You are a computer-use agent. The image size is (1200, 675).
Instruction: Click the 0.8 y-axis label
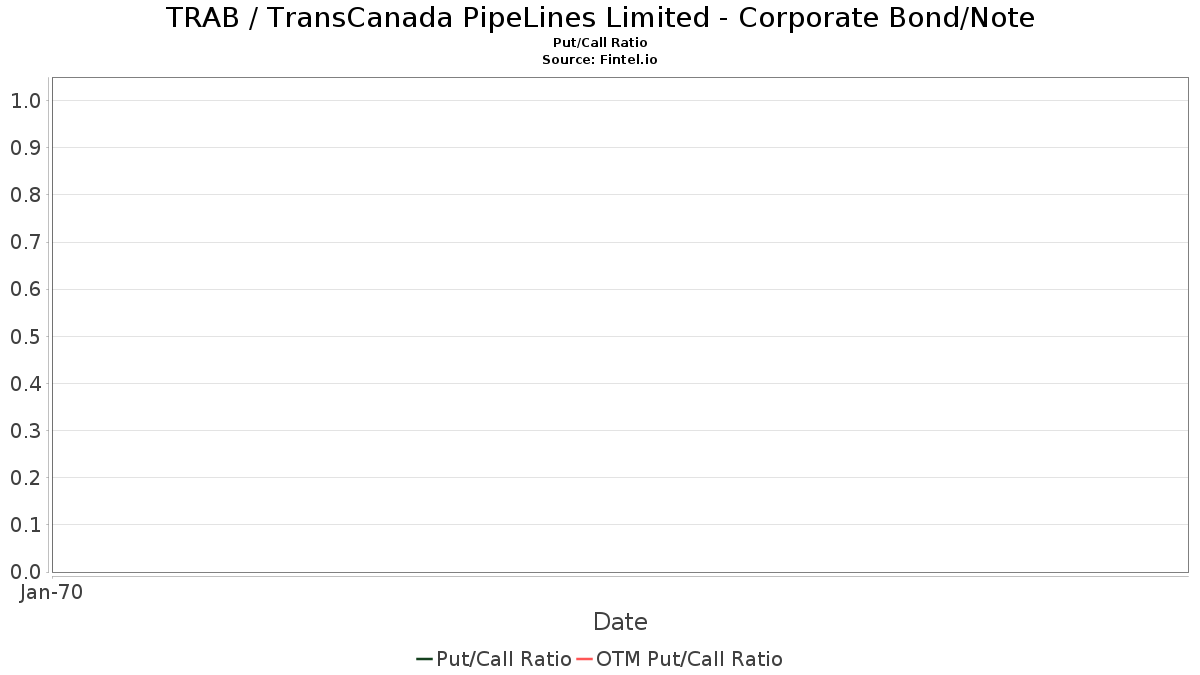tap(25, 195)
